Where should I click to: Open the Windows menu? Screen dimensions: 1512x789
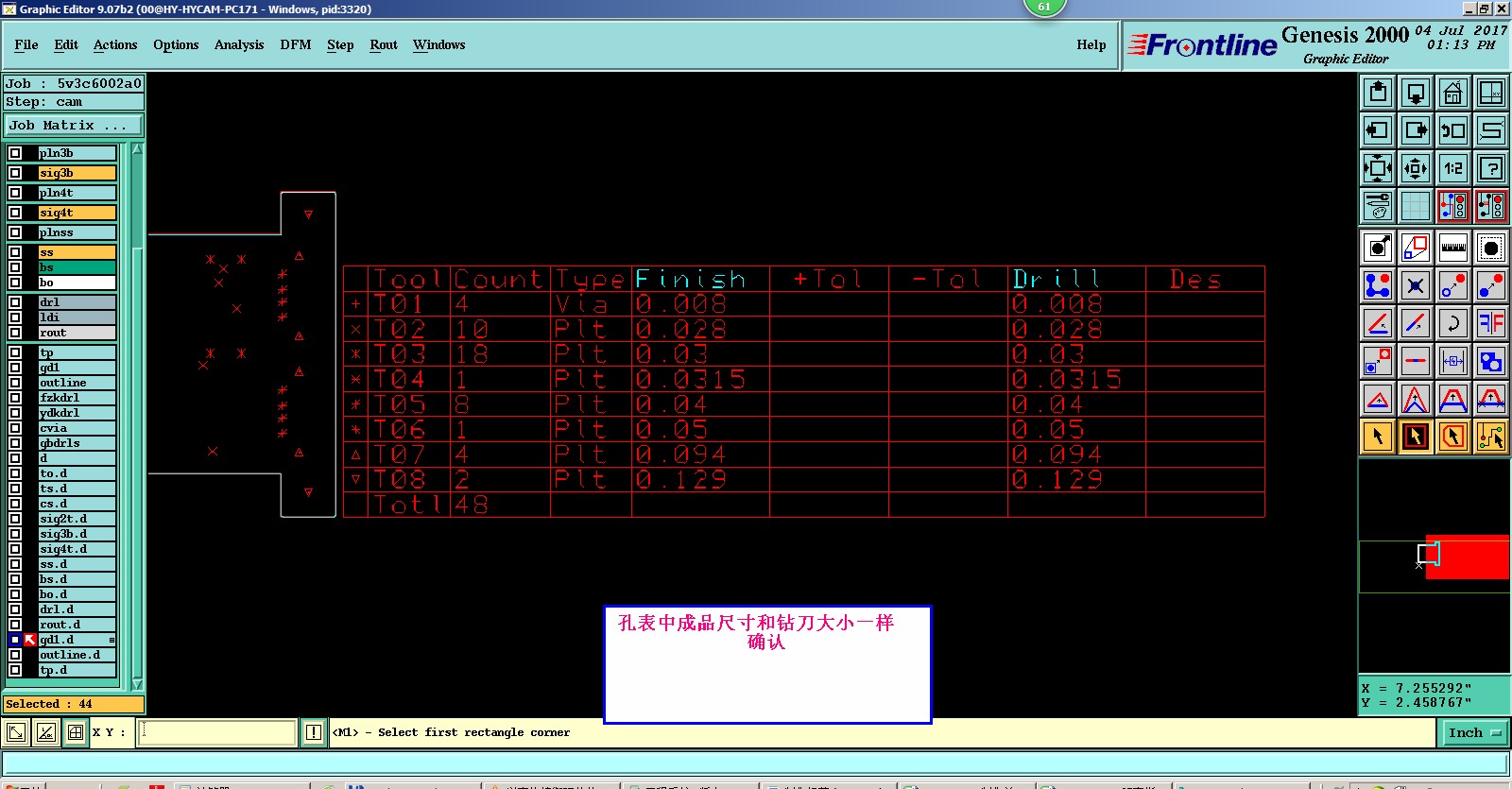coord(439,44)
